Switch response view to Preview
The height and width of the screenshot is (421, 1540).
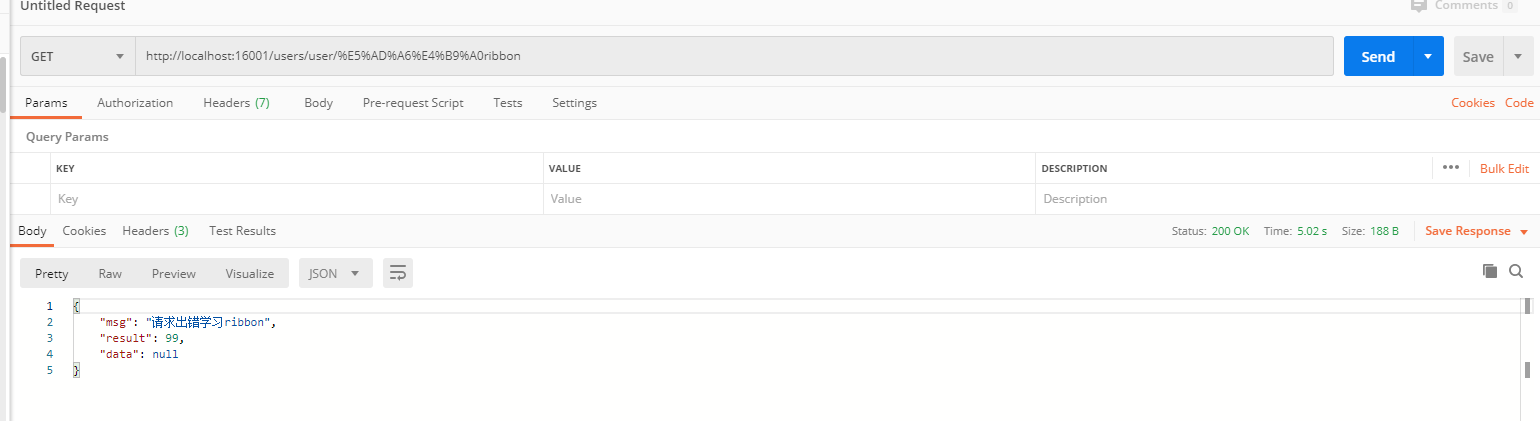click(x=174, y=273)
